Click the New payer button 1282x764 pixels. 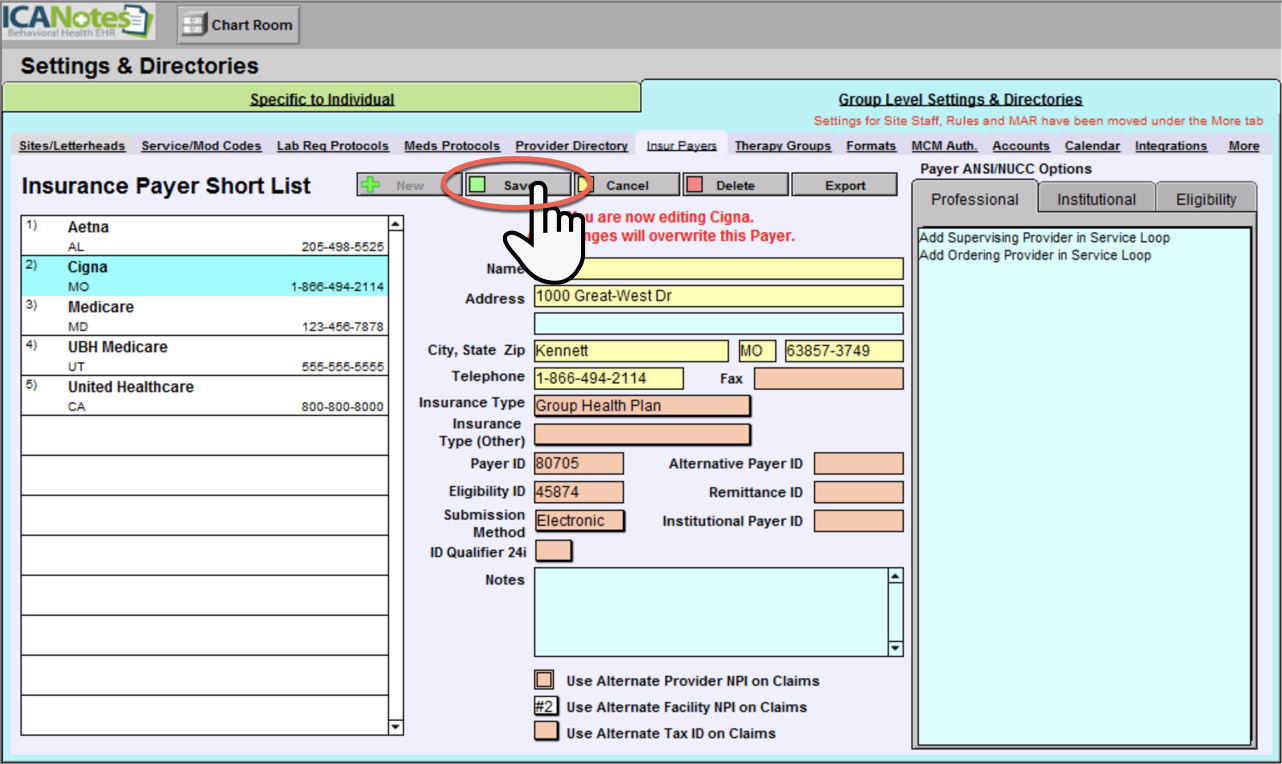point(396,185)
